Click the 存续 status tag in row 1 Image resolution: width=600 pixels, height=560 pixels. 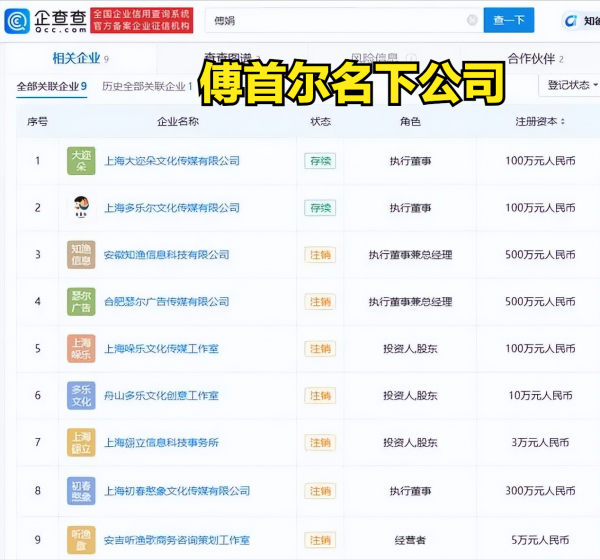(320, 161)
